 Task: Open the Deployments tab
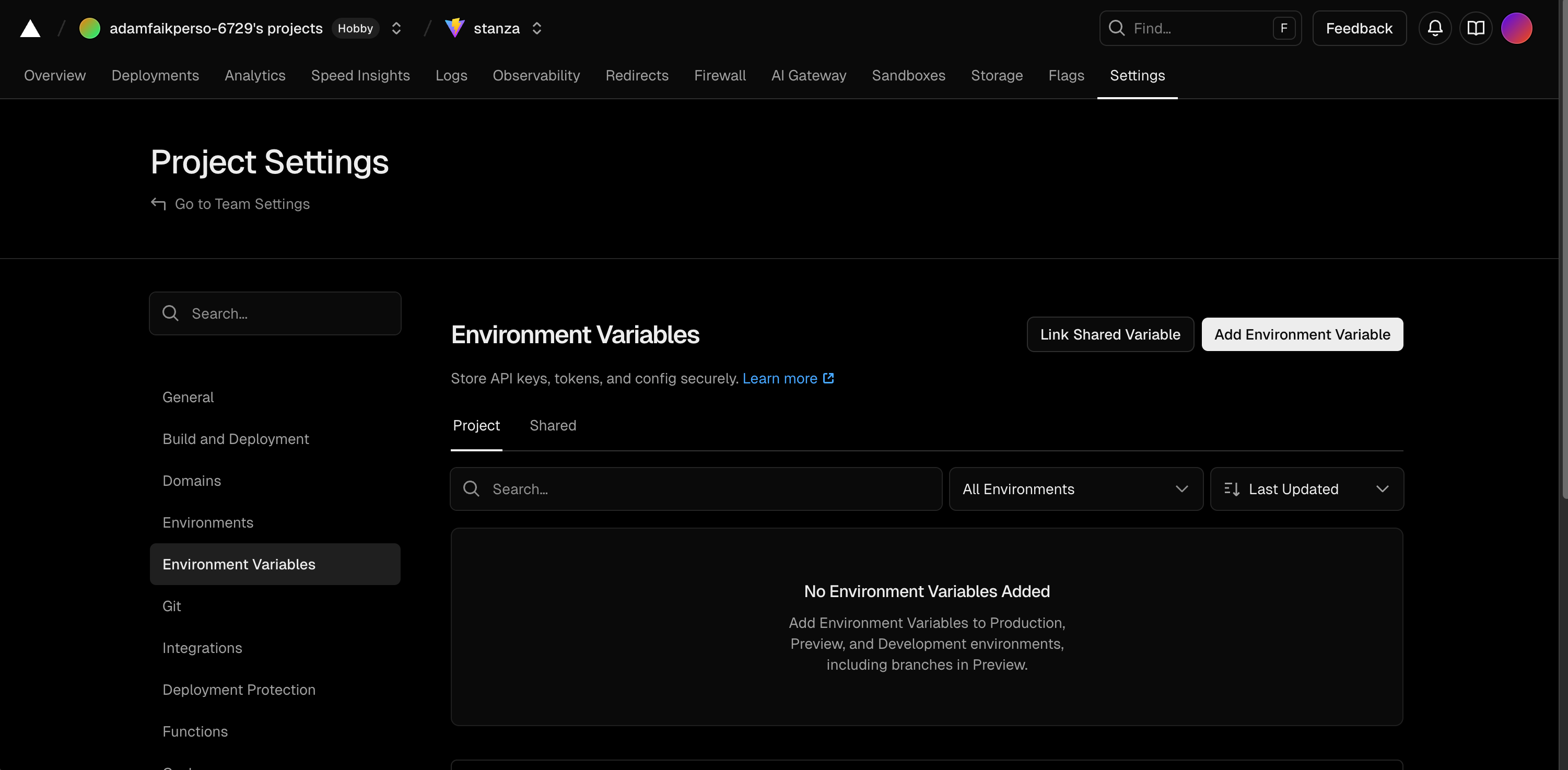[x=155, y=75]
